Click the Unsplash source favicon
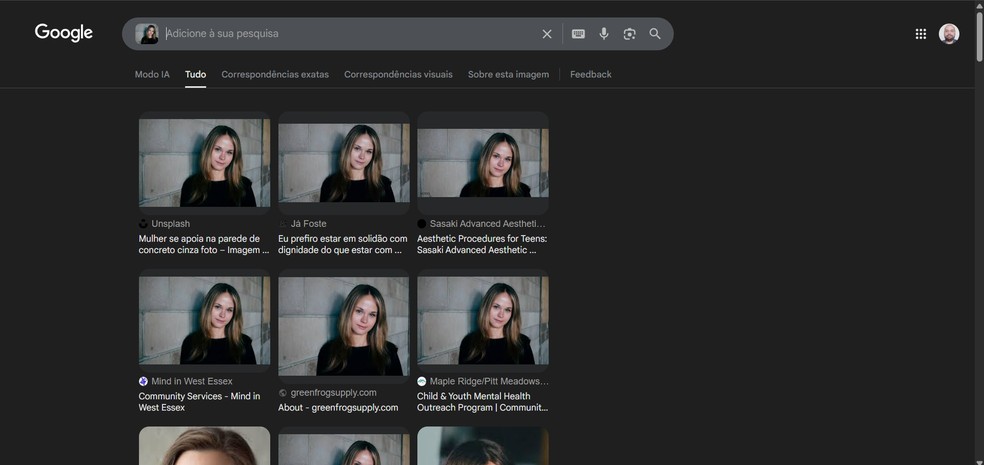Screen dimensions: 984x465 click(143, 224)
